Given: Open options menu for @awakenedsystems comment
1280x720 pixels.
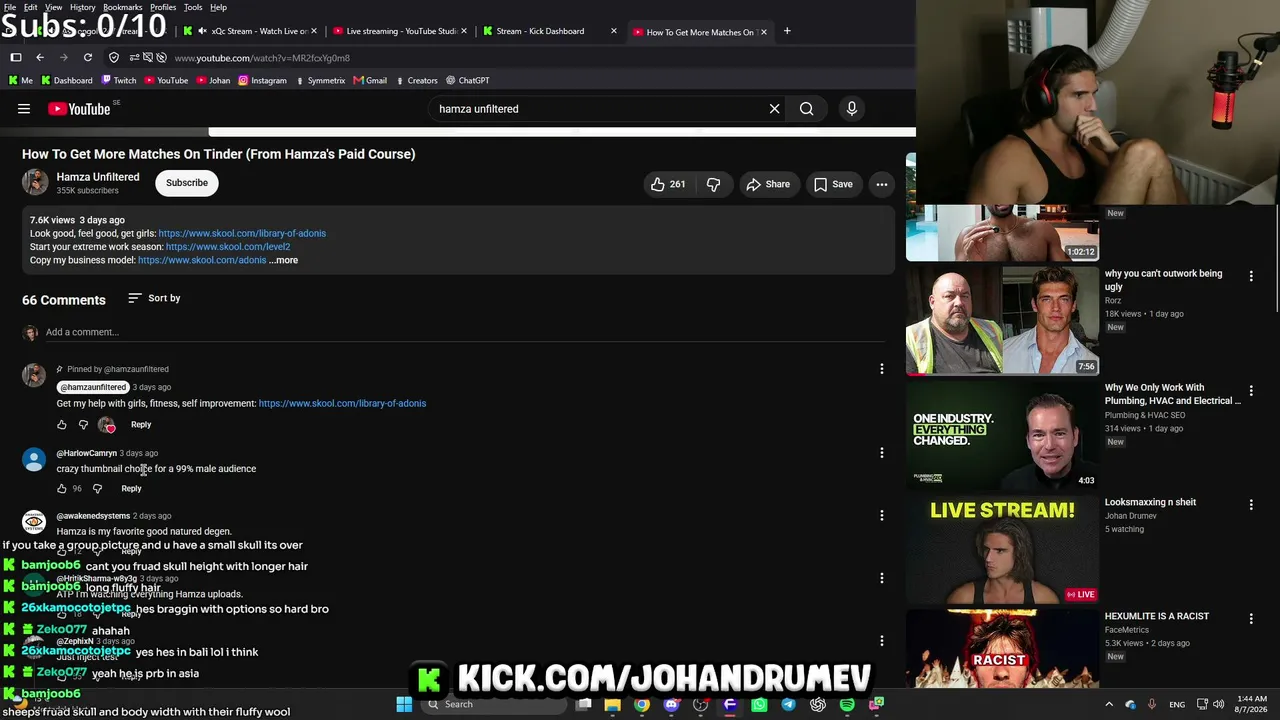Looking at the screenshot, I should click(x=881, y=515).
